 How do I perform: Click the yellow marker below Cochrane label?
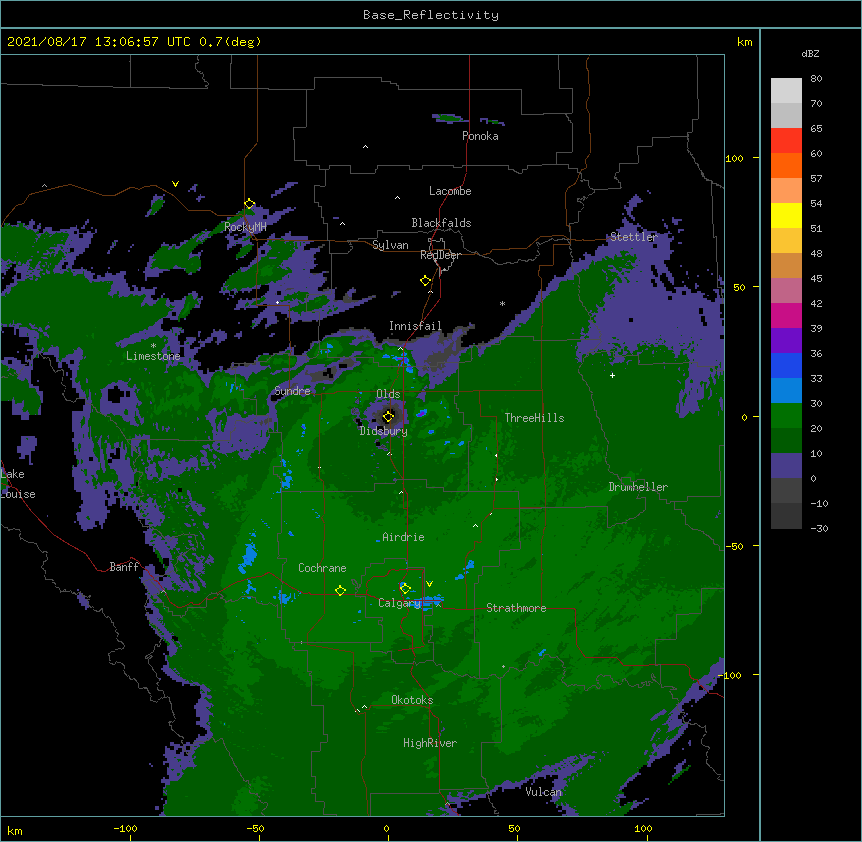[340, 591]
